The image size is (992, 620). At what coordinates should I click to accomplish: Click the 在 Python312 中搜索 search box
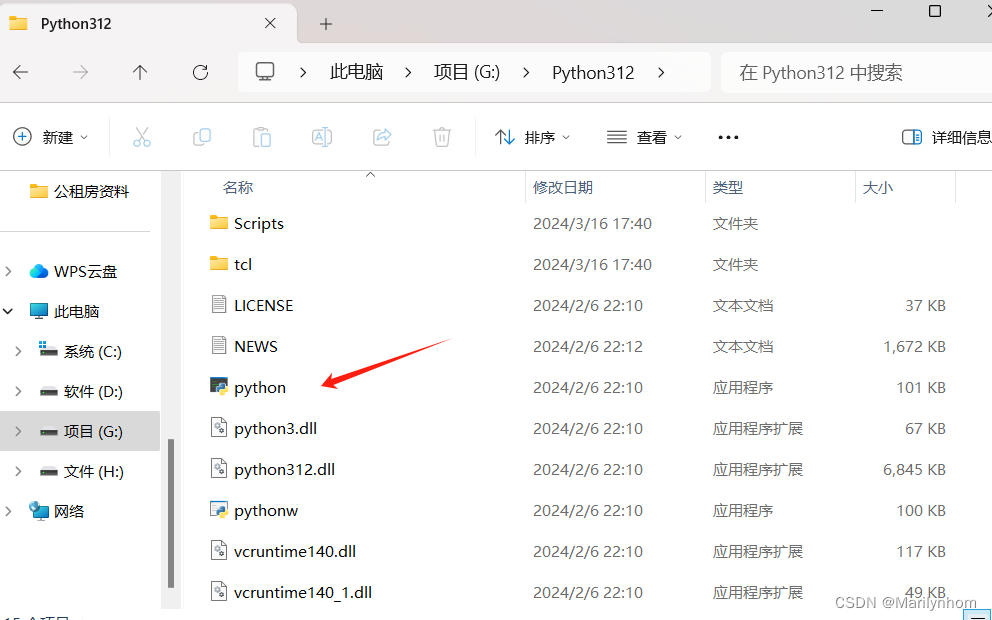point(857,73)
